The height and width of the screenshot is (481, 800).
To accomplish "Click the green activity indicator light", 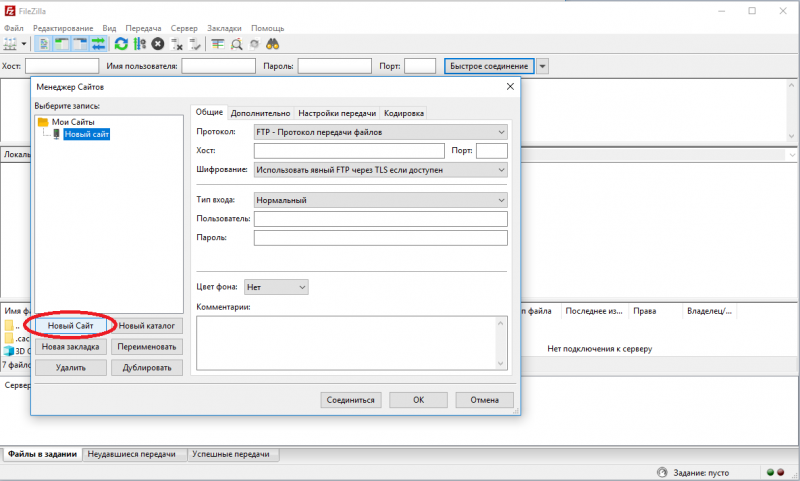I will (770, 472).
